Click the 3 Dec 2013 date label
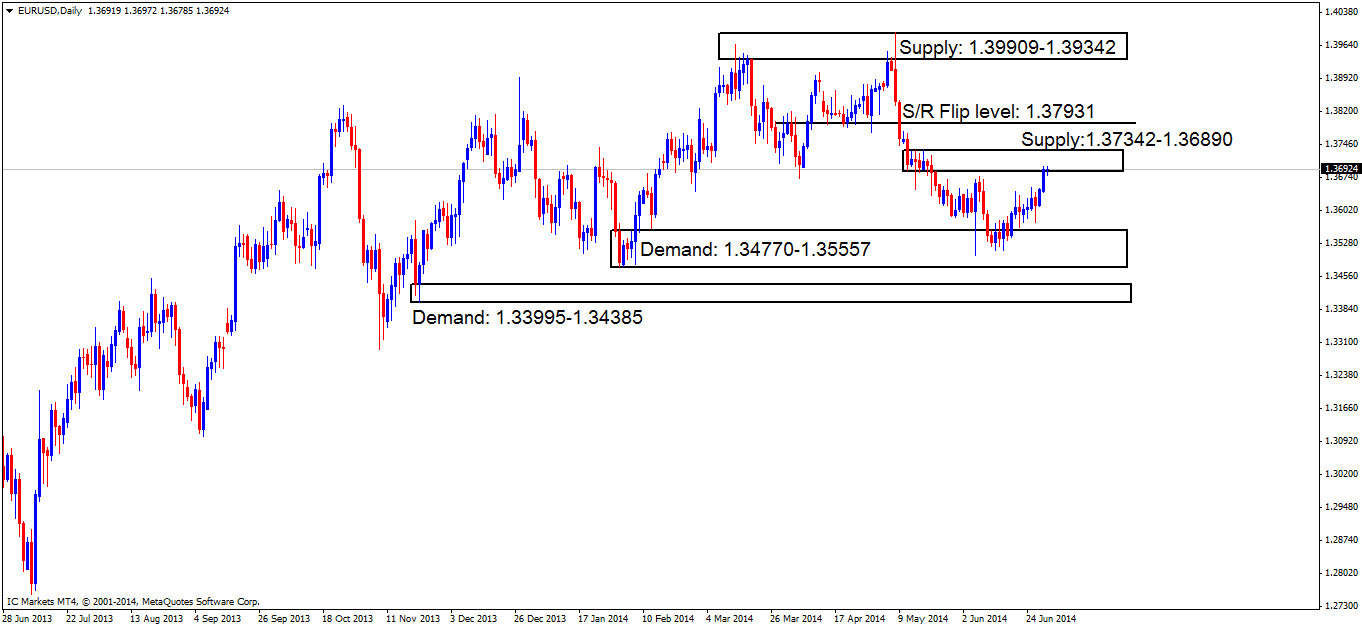Screen dimensions: 1362x627 coord(474,619)
